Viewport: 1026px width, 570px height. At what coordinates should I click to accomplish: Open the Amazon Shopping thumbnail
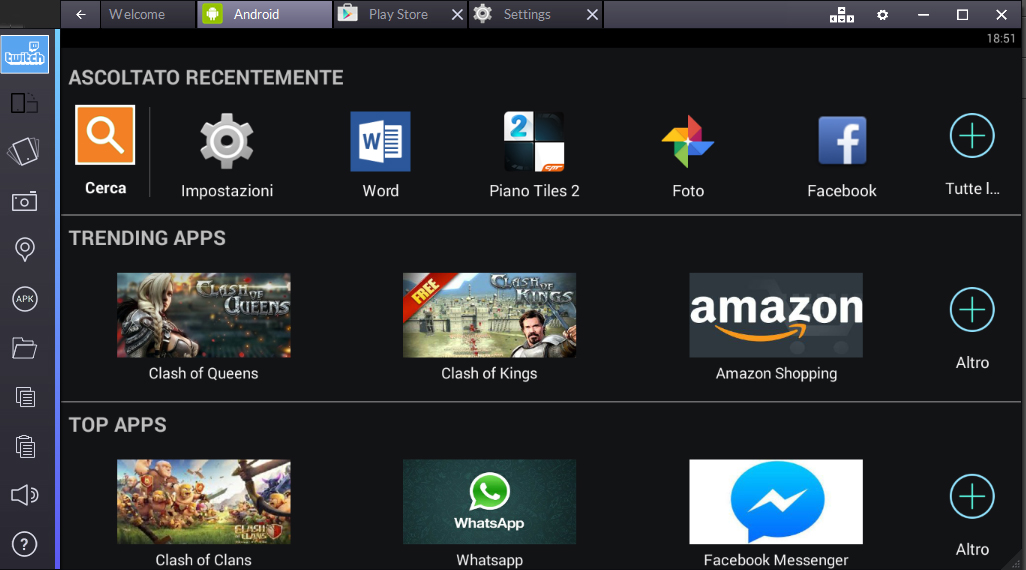coord(776,315)
